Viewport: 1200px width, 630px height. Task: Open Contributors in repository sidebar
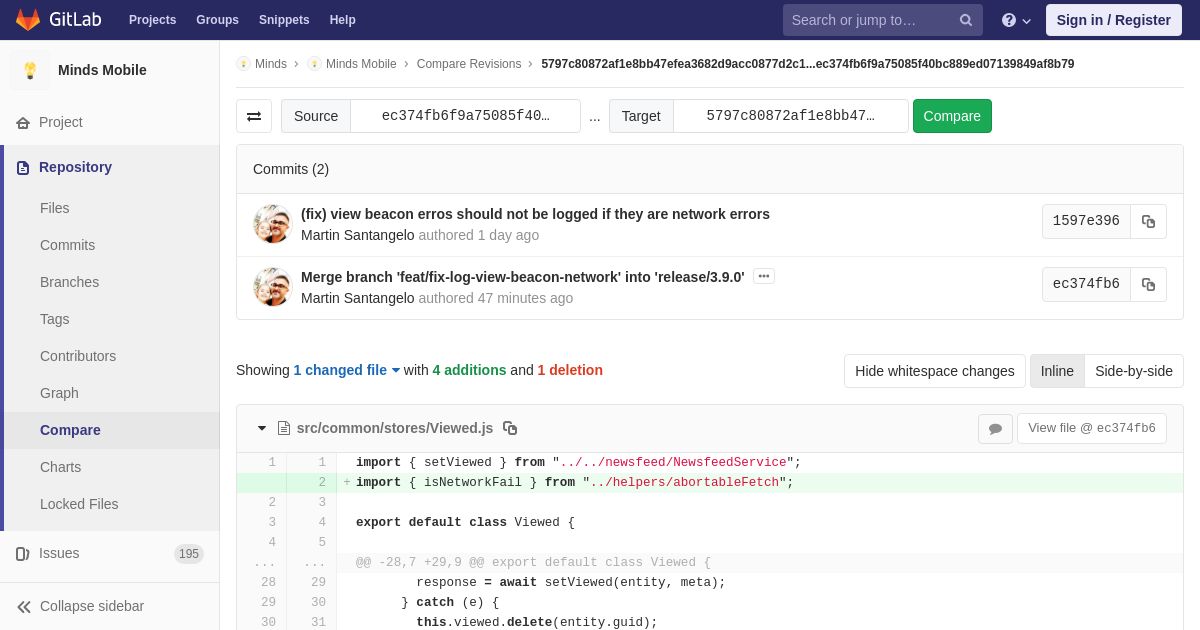(x=78, y=356)
